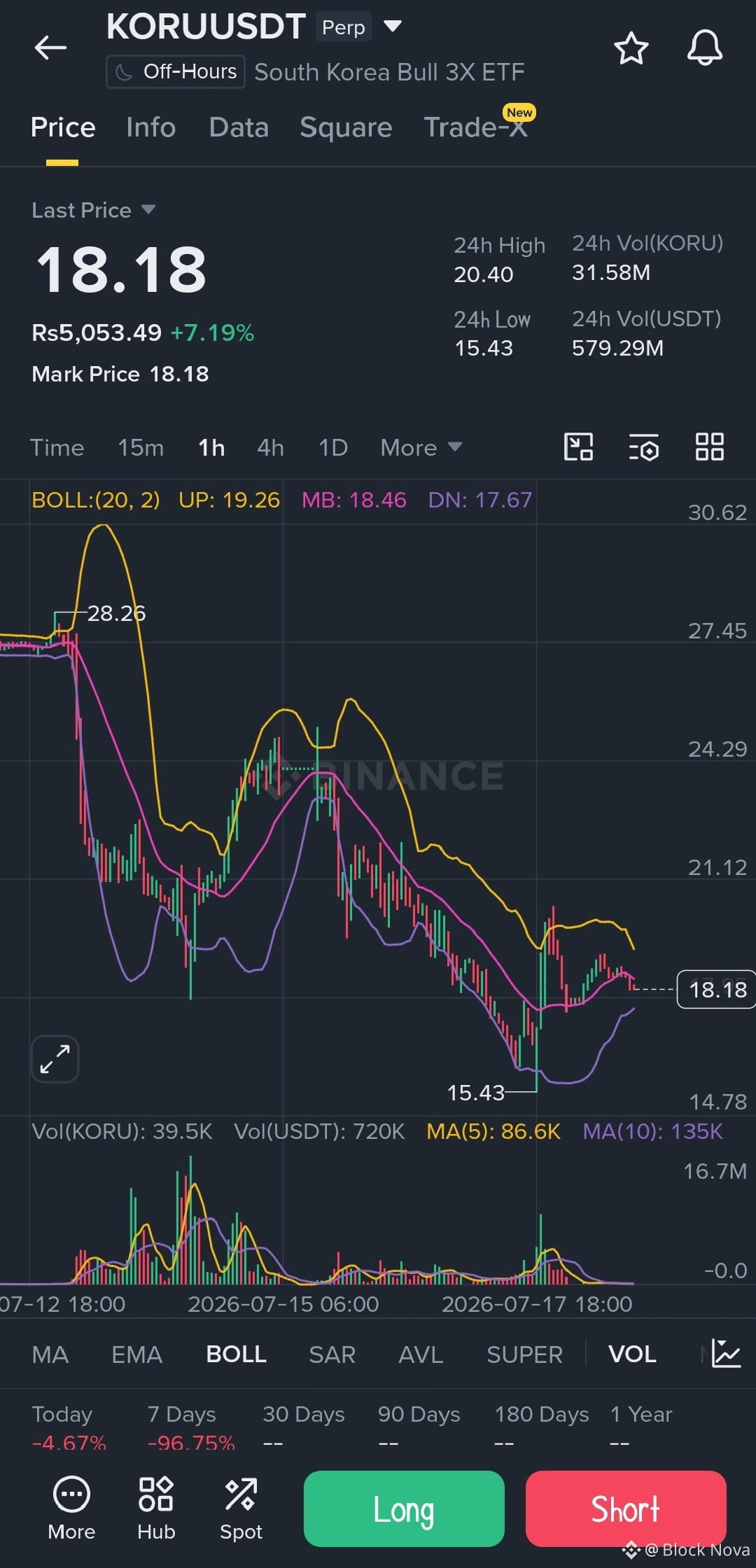The height and width of the screenshot is (1568, 756).
Task: Open the Last Price dropdown
Action: [94, 210]
